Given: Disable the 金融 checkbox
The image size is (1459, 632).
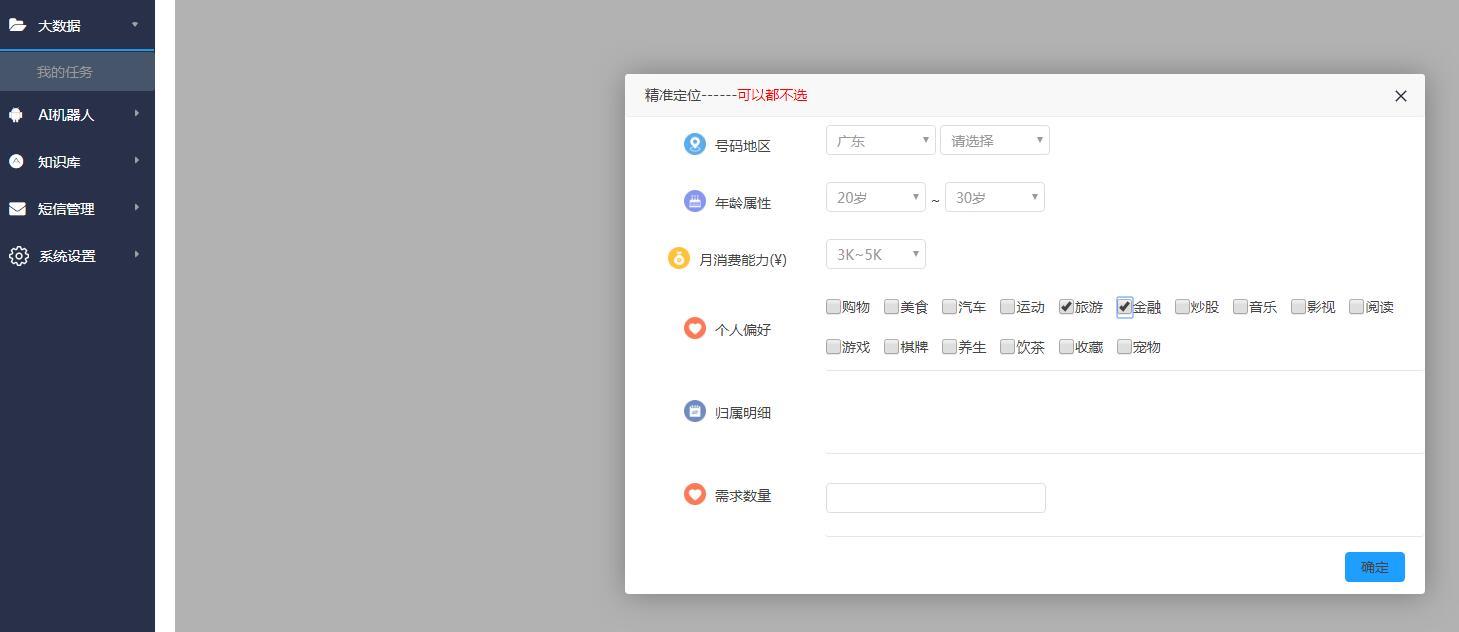Looking at the screenshot, I should [x=1123, y=306].
